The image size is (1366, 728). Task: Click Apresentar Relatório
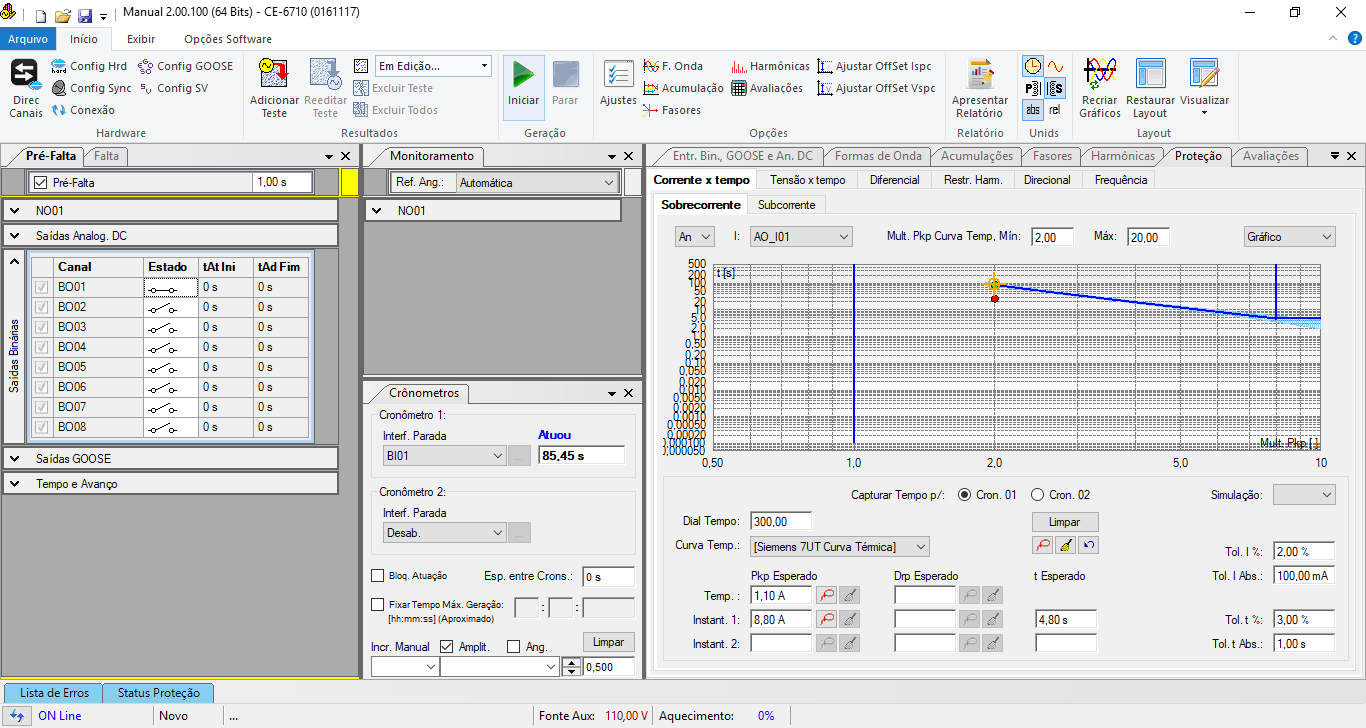coord(980,88)
